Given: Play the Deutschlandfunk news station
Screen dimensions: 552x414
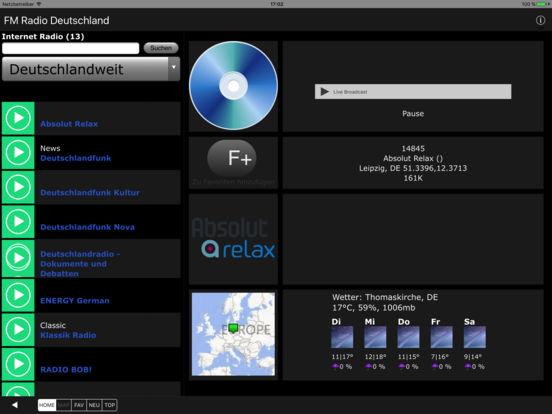Looking at the screenshot, I should (18, 153).
